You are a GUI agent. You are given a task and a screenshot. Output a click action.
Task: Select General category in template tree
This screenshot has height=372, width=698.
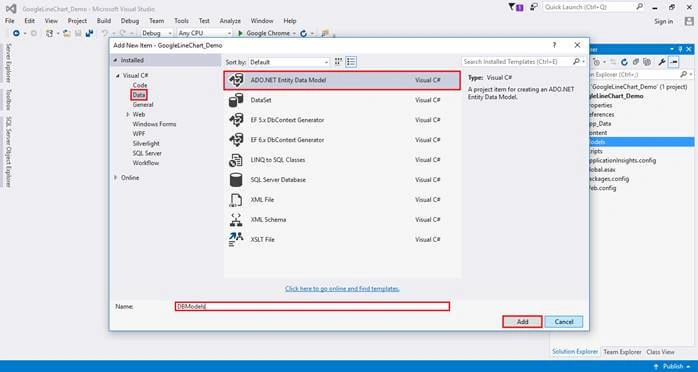(x=143, y=105)
